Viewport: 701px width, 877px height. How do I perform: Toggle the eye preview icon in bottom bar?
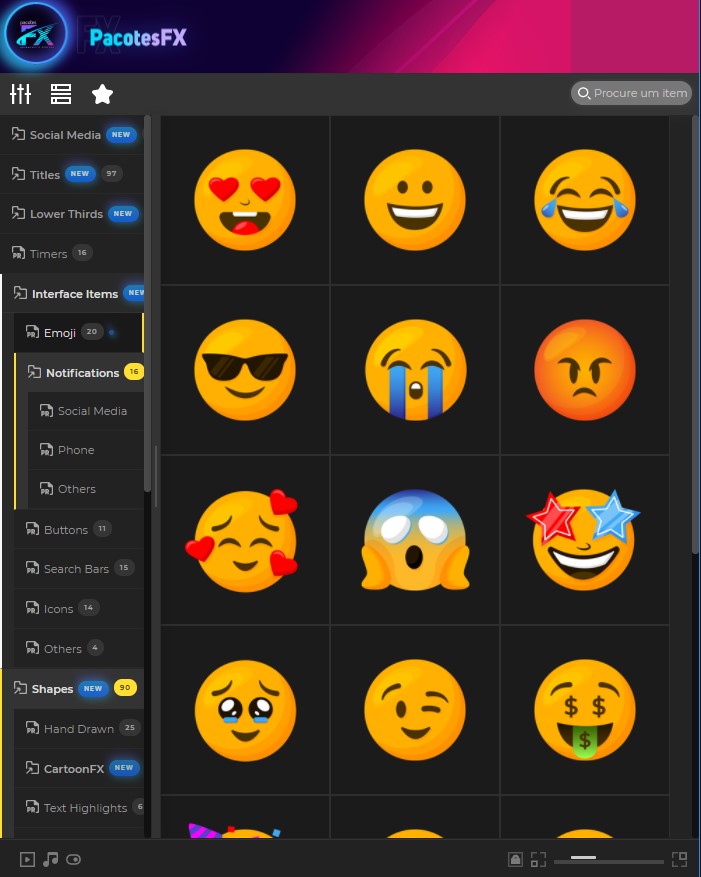point(74,859)
